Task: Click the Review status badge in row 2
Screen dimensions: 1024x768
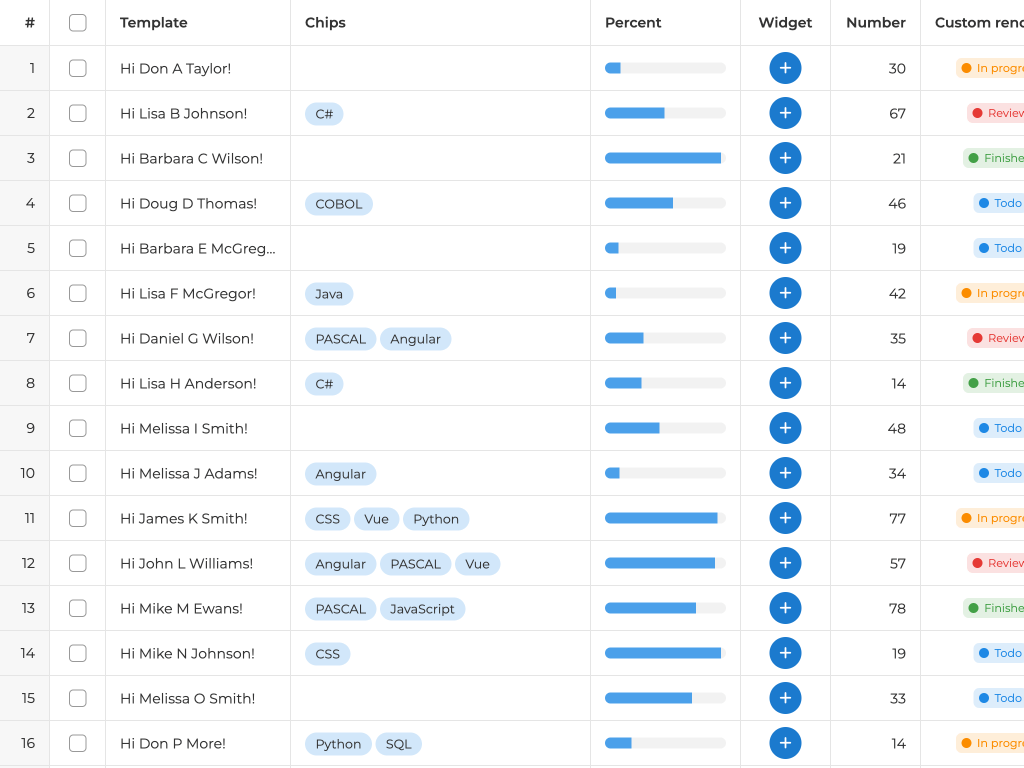Action: tap(996, 113)
